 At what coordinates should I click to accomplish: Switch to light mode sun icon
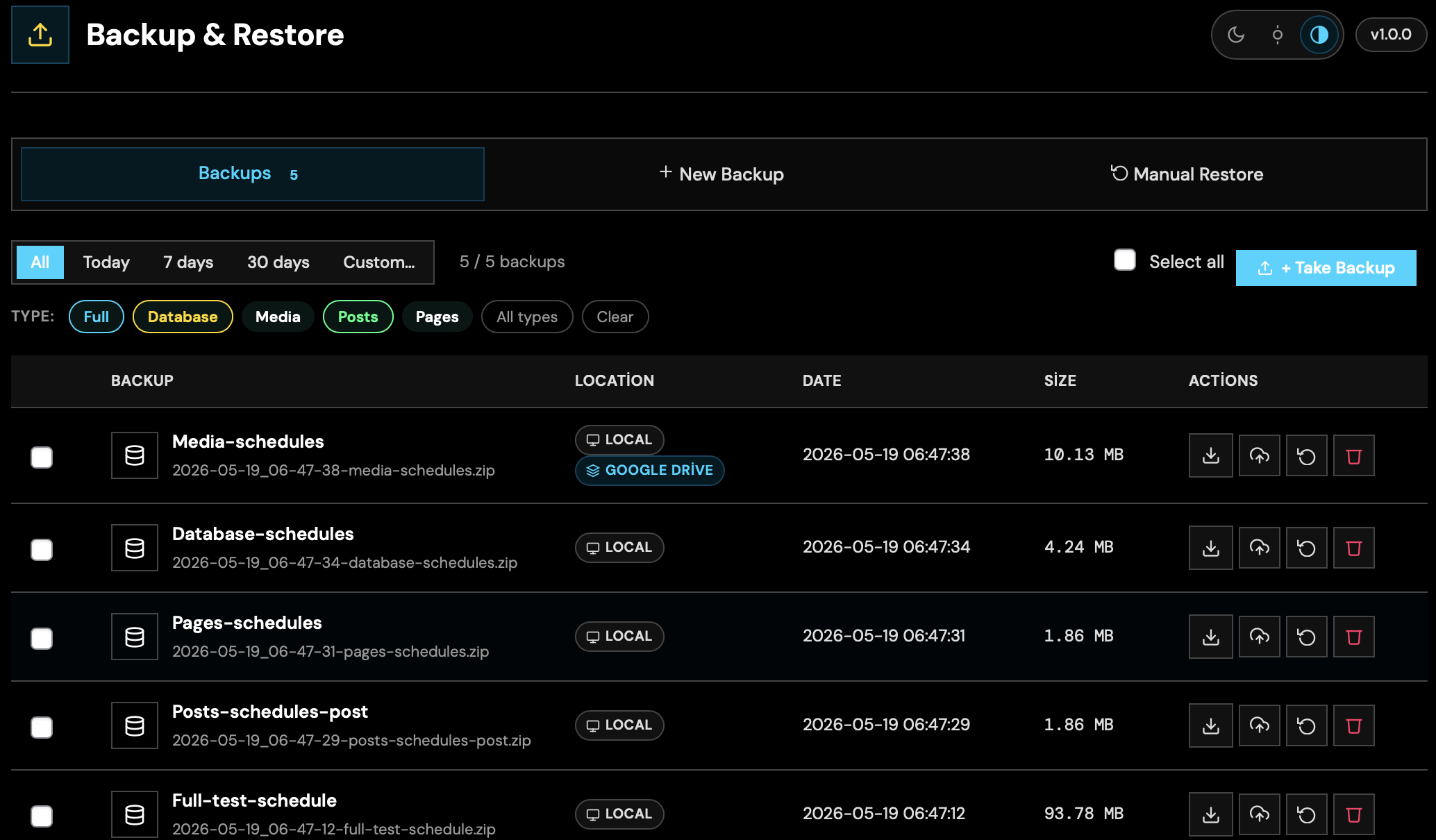click(1278, 35)
